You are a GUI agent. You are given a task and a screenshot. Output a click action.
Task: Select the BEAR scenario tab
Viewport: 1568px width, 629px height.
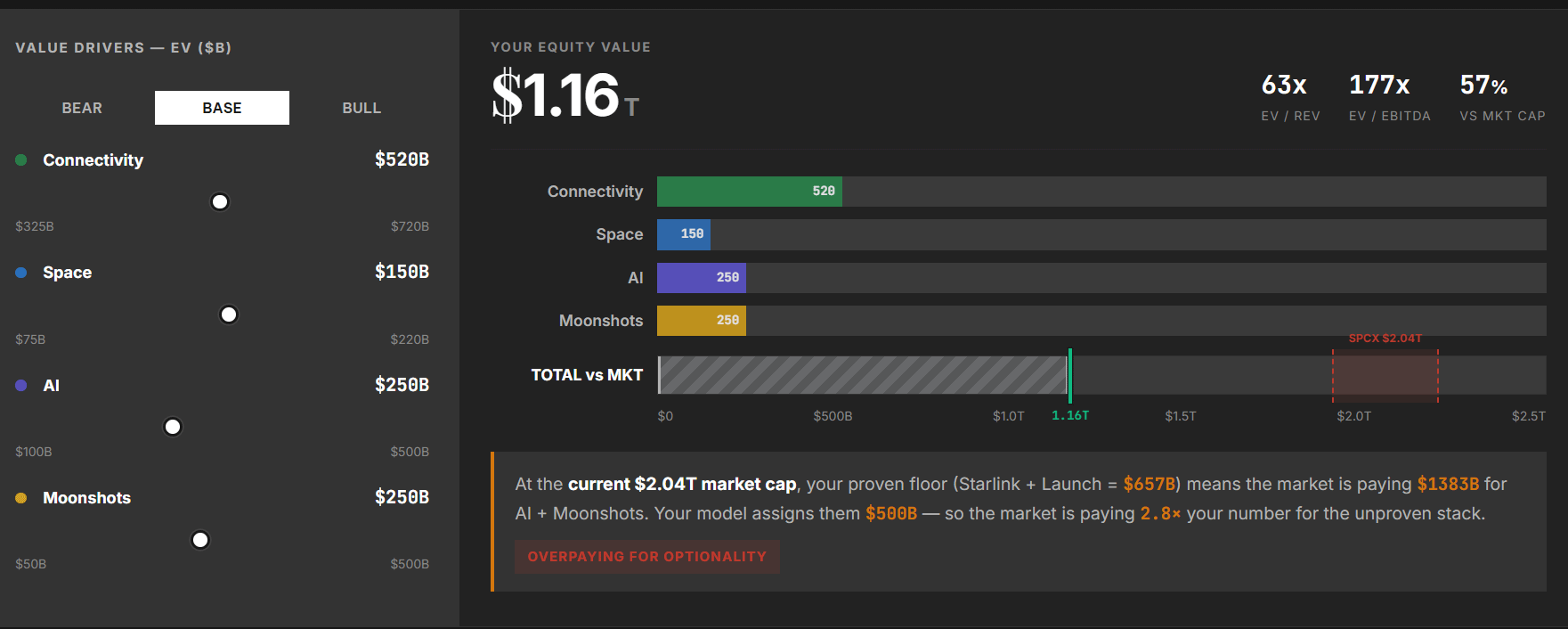point(82,108)
